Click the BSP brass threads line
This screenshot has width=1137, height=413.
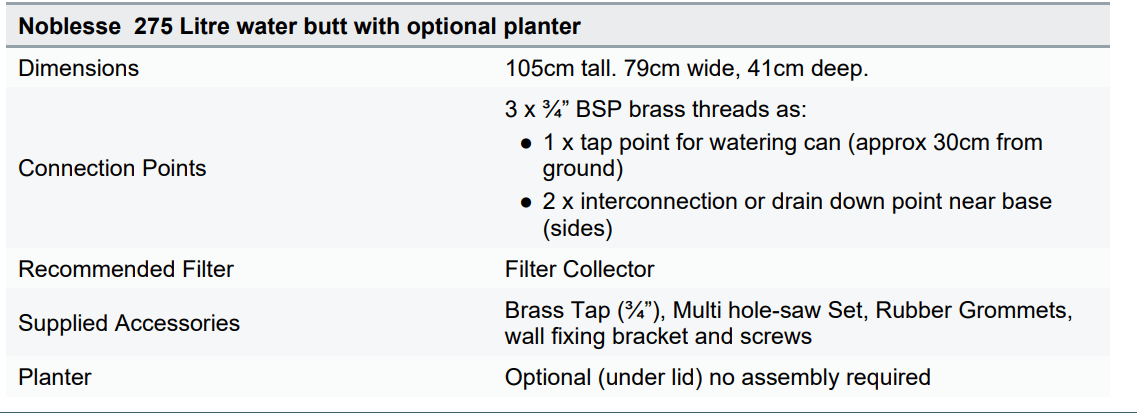pyautogui.click(x=657, y=109)
